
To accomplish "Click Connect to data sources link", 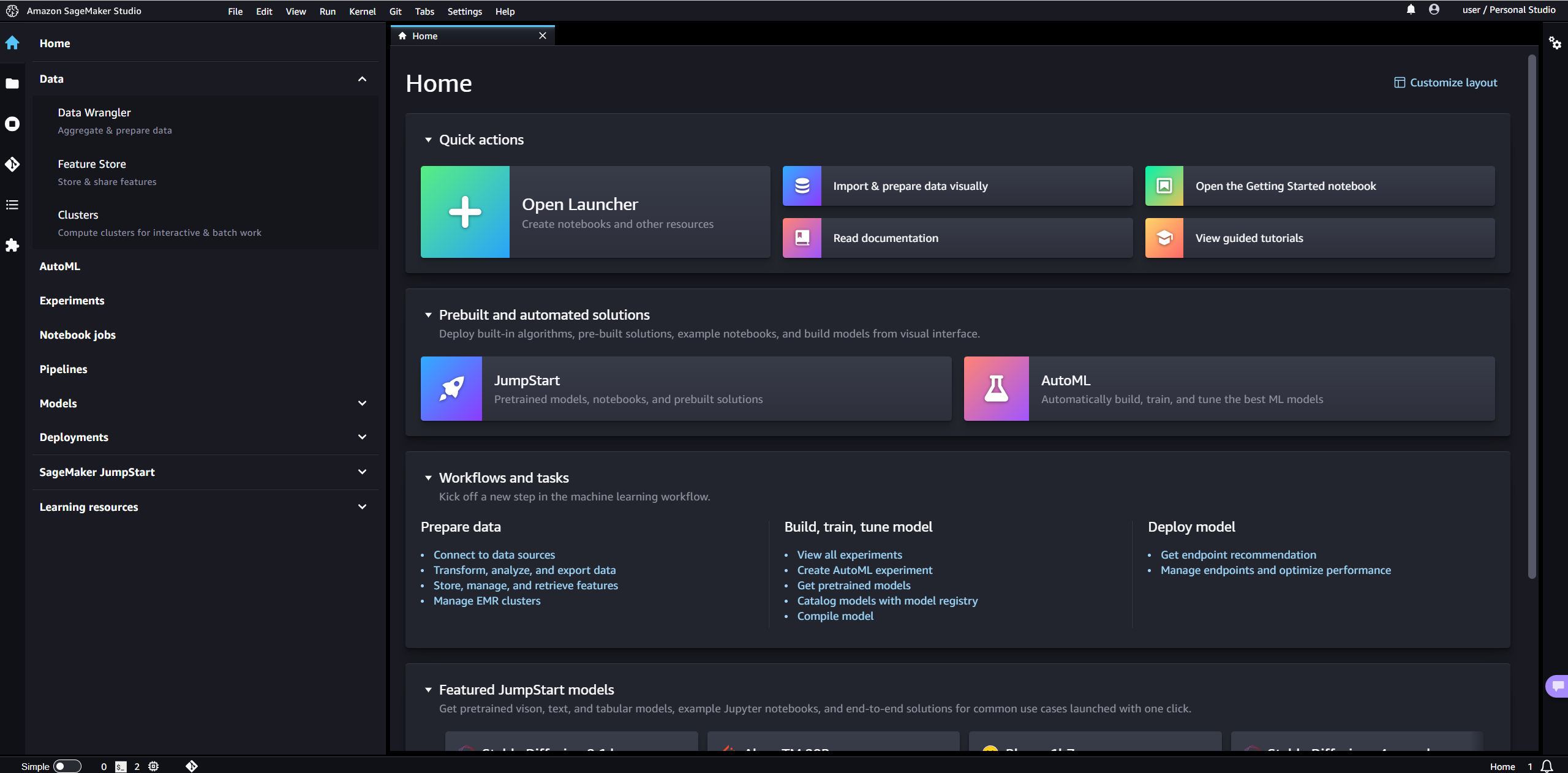I will tap(494, 555).
